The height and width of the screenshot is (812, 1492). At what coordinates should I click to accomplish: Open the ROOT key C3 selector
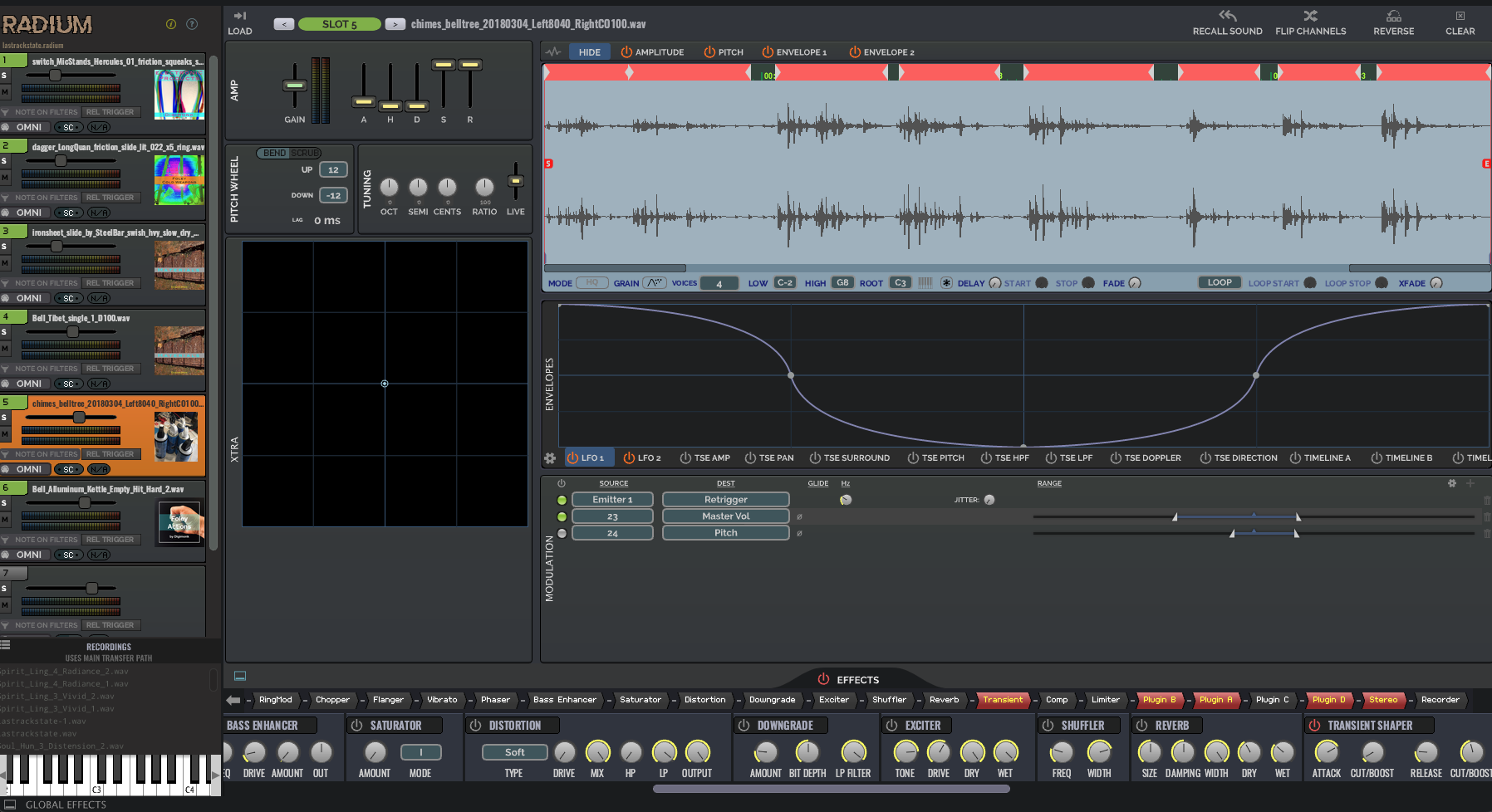[901, 283]
